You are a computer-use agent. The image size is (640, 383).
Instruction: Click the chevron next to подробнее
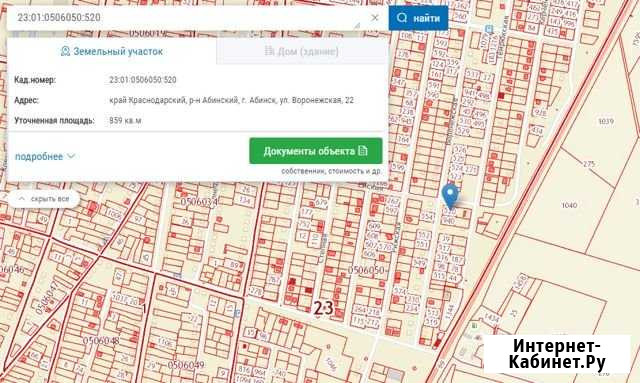pos(71,156)
